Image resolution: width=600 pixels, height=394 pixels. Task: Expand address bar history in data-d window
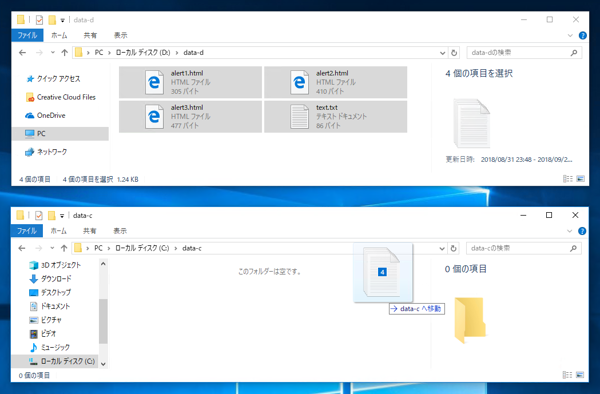pyautogui.click(x=442, y=53)
